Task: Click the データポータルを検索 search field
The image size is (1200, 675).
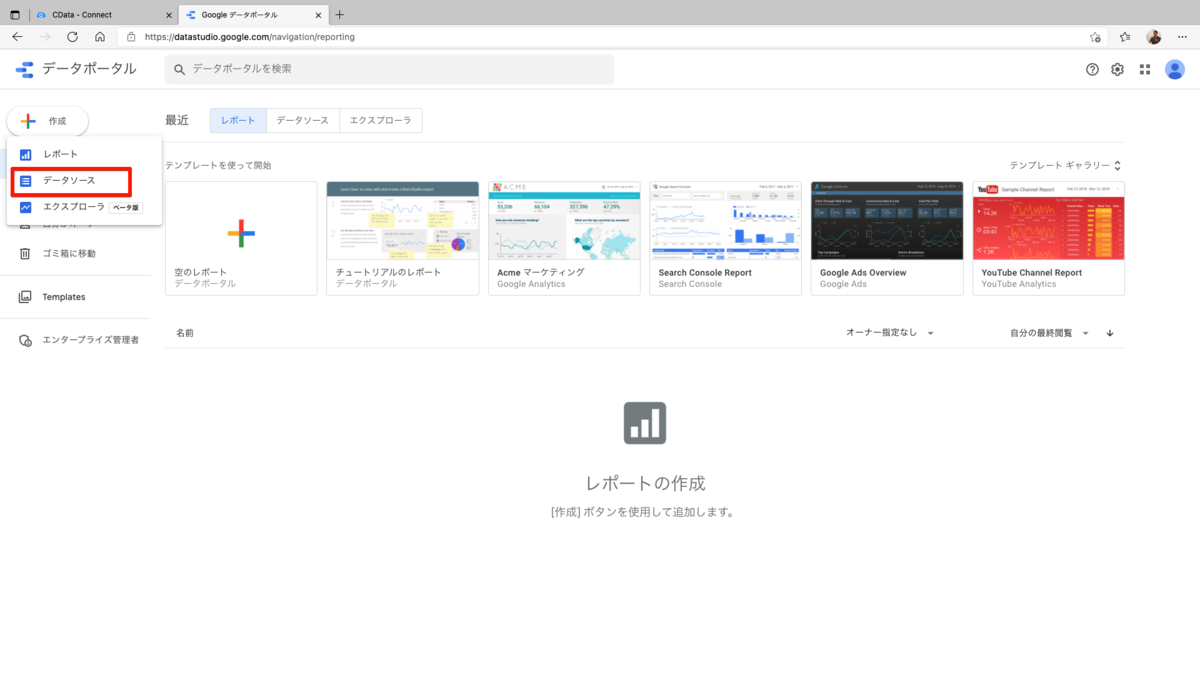Action: point(389,69)
